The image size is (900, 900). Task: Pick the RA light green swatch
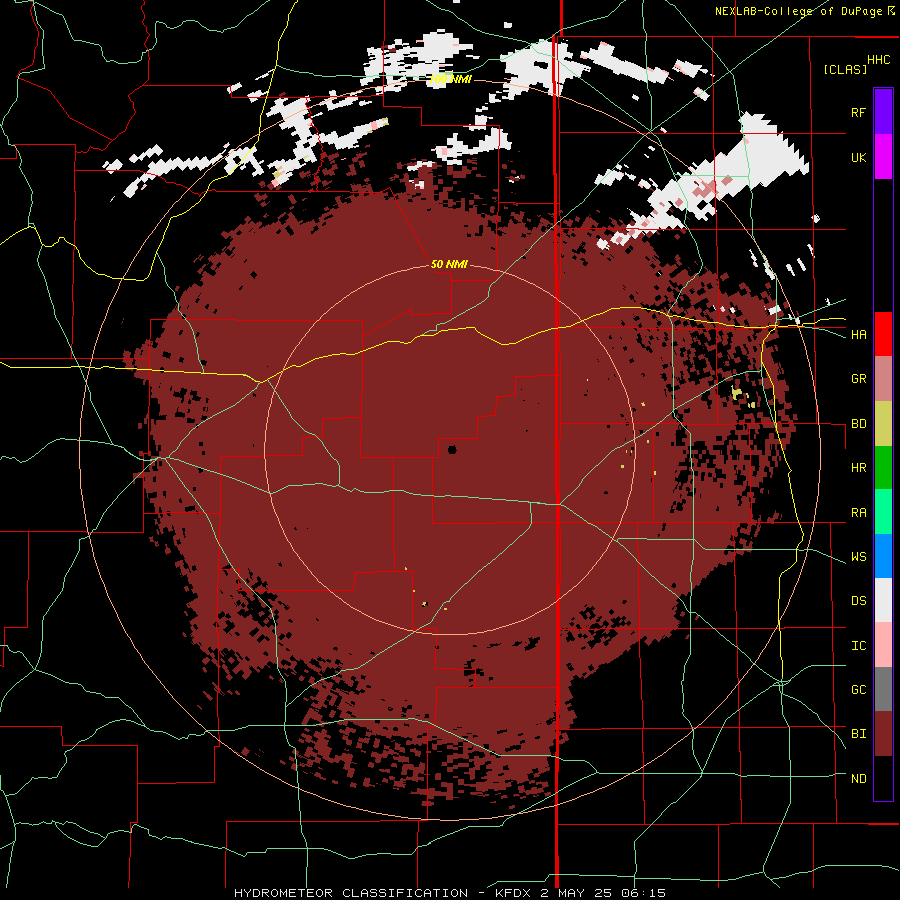pos(883,512)
